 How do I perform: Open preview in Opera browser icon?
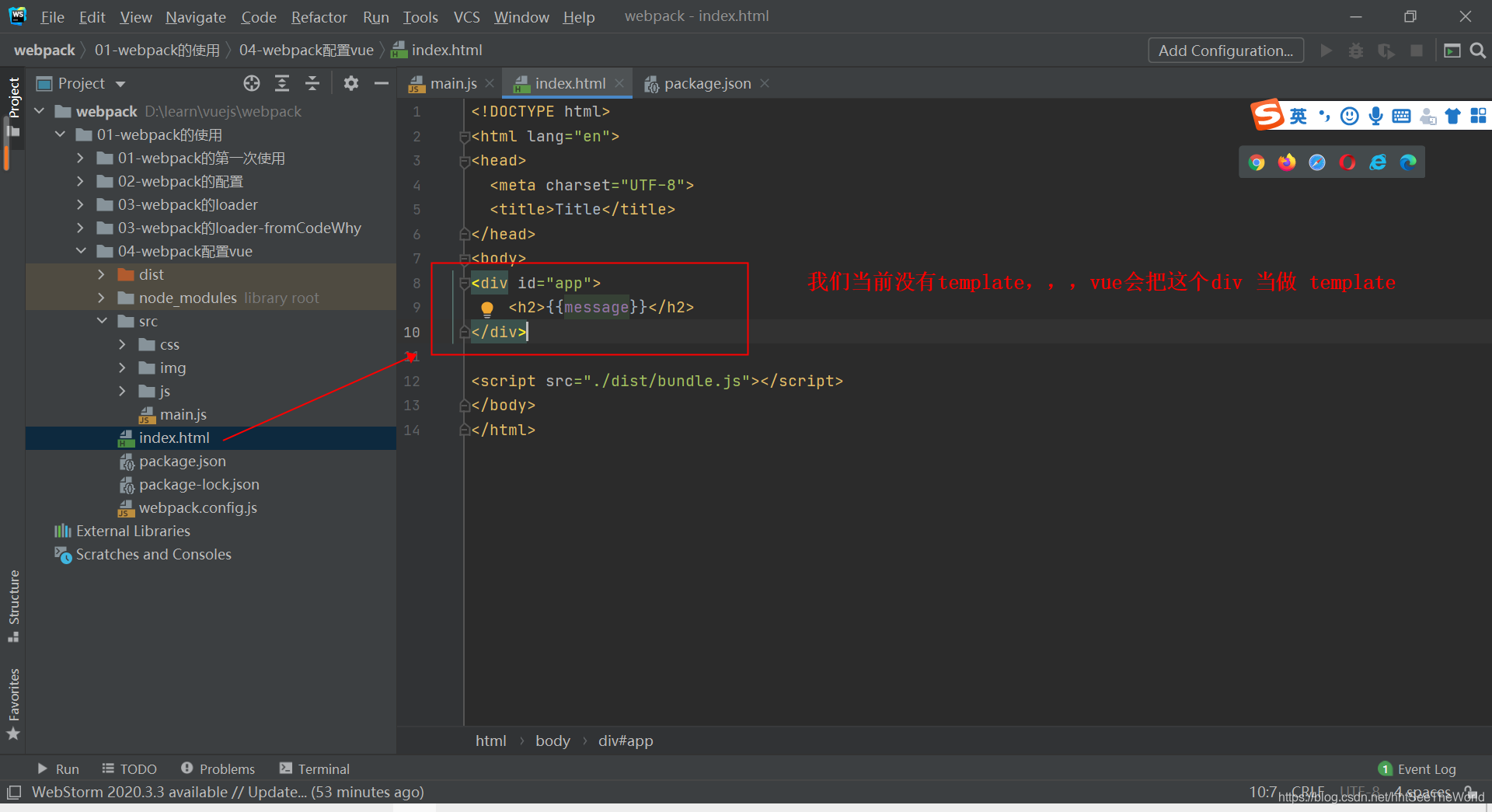1347,162
